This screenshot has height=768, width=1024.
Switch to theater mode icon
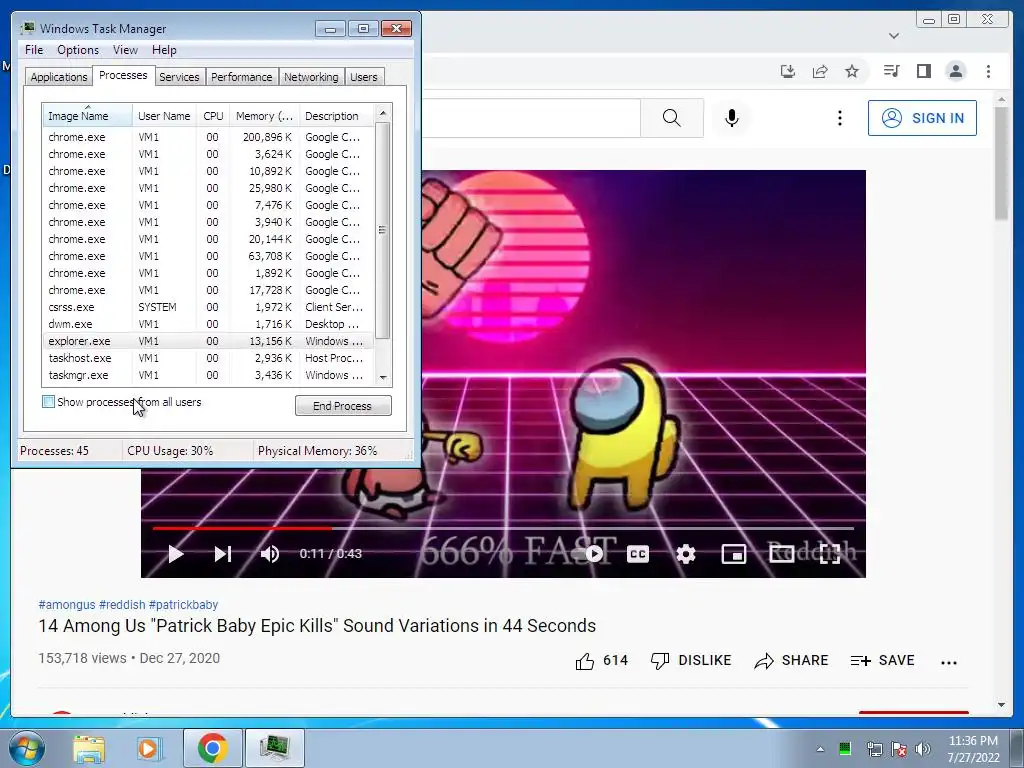[782, 554]
